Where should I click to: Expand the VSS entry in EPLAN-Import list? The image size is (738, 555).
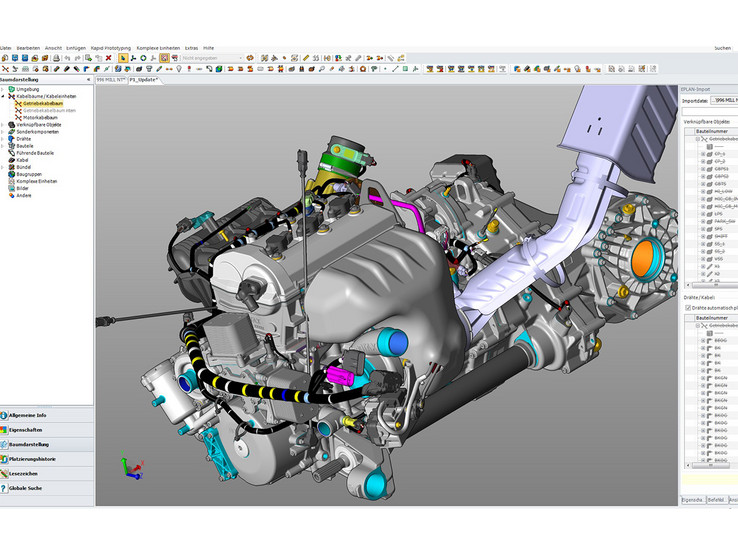pos(703,259)
